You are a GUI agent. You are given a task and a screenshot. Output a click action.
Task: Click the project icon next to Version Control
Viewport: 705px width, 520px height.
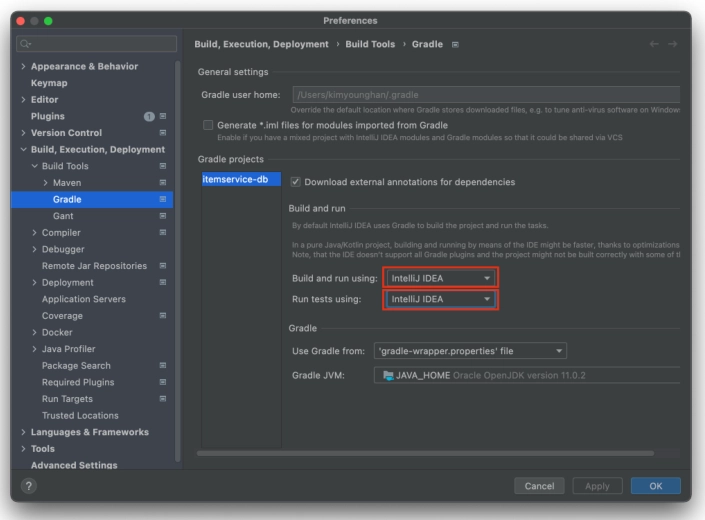[x=163, y=133]
